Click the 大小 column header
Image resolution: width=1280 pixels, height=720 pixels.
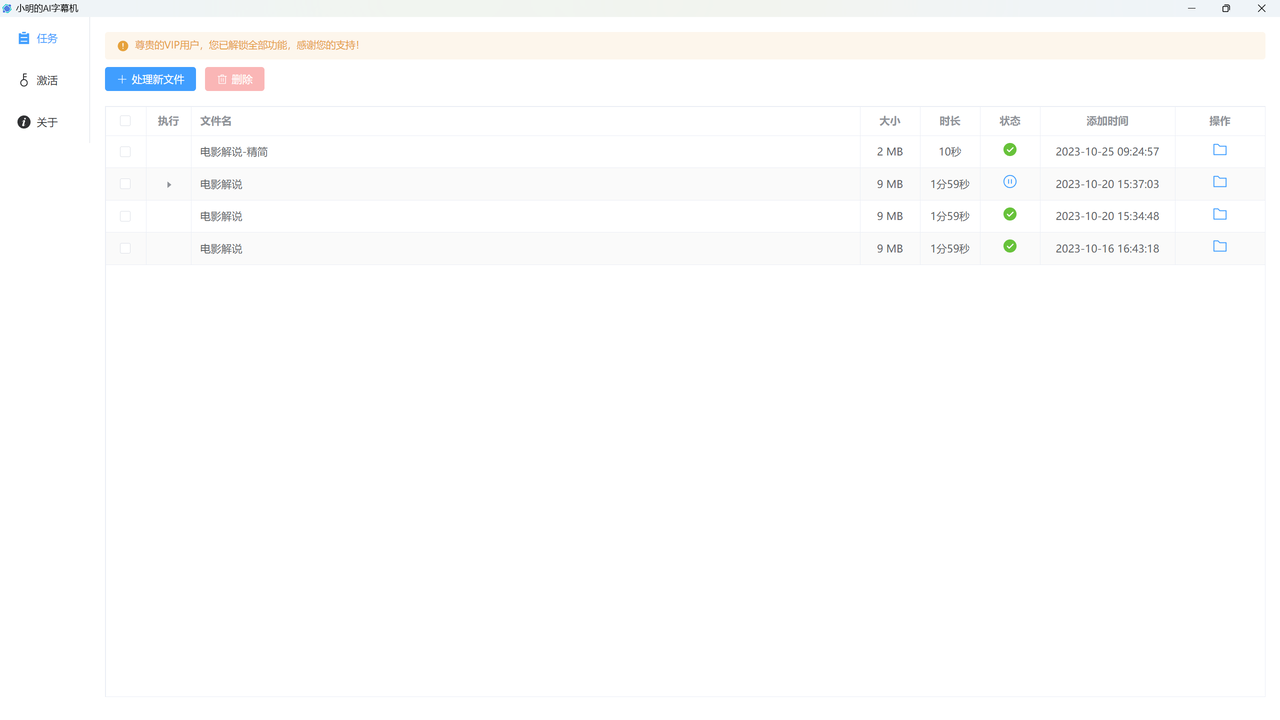[x=890, y=121]
